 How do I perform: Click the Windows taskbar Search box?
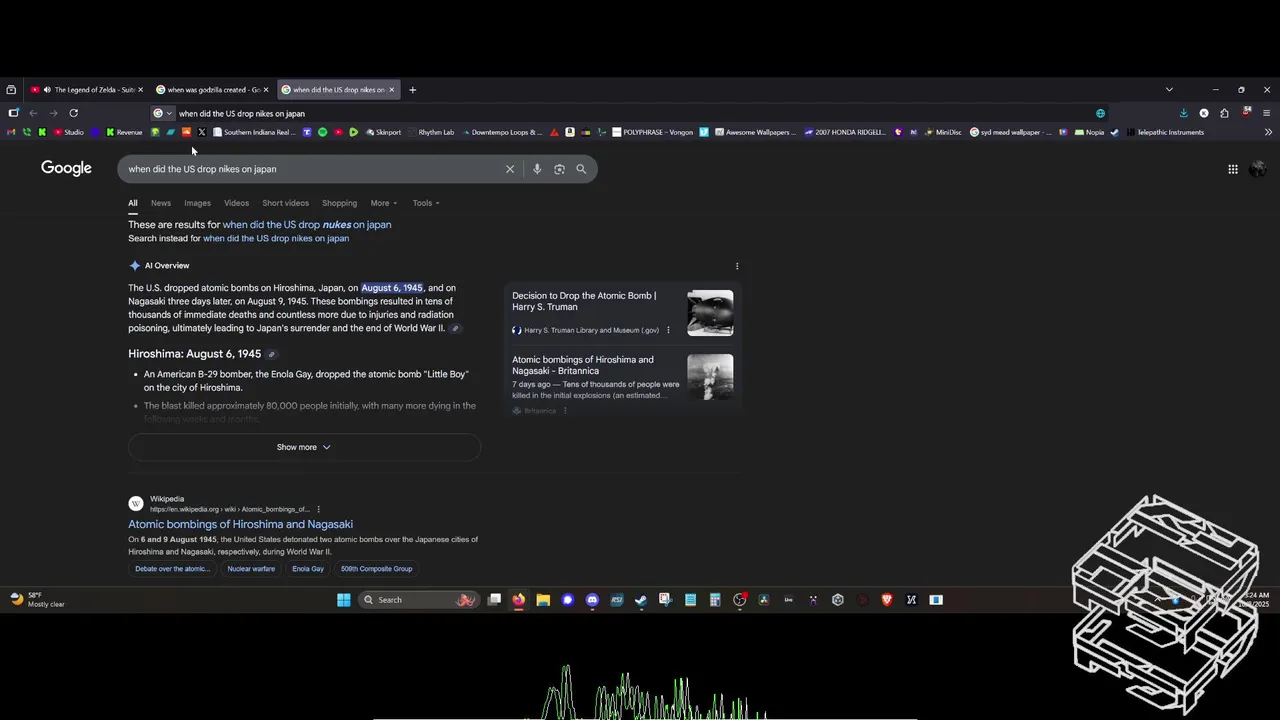click(x=418, y=600)
